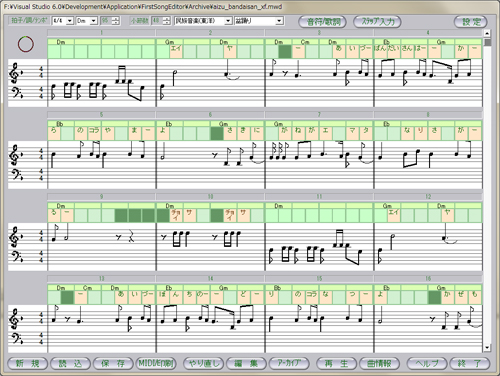Quit the app with 終了 button
This screenshot has width=500, height=376.
(470, 363)
